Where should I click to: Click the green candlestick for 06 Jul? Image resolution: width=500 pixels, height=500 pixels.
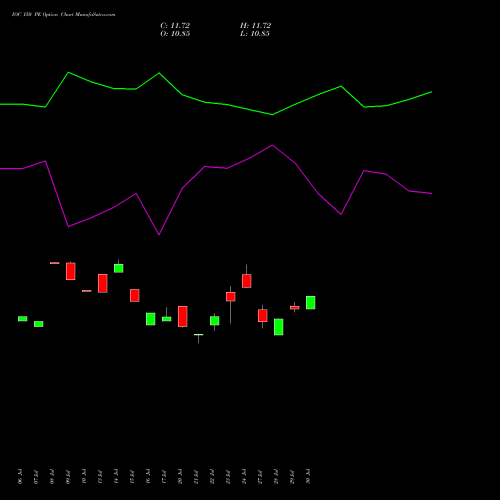[23, 319]
